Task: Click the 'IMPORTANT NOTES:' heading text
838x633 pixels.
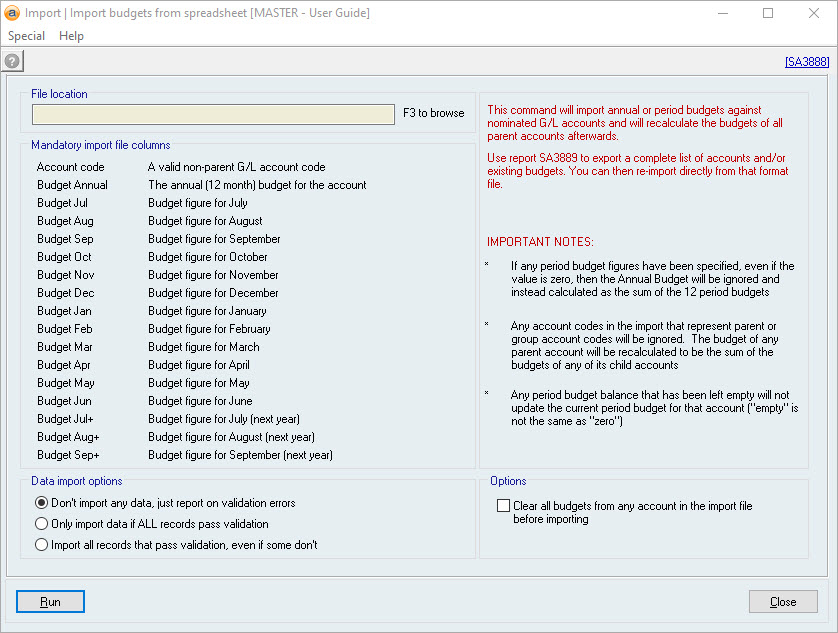Action: pyautogui.click(x=539, y=243)
